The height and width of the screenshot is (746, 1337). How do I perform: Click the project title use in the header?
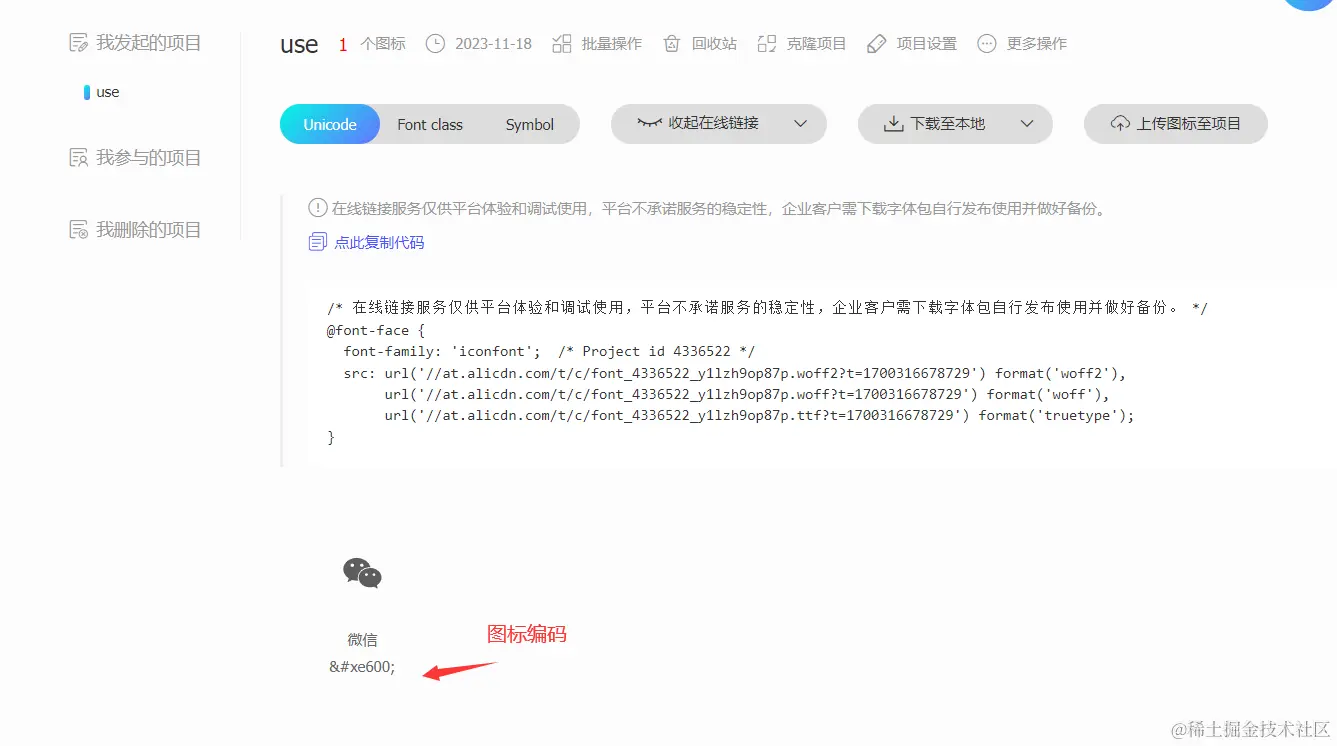(299, 44)
